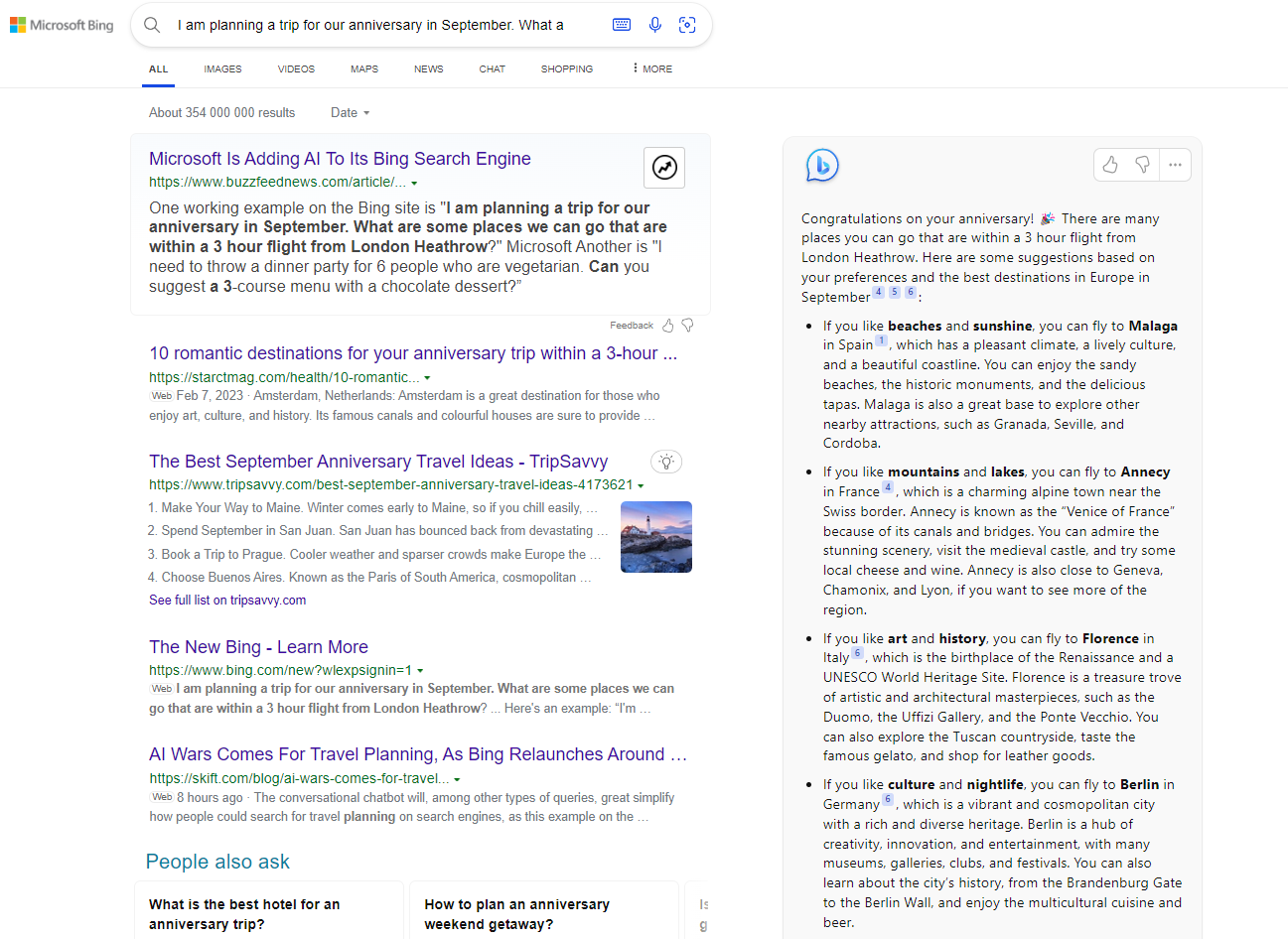Dislike the AI answer with thumbs down
This screenshot has height=939, width=1288.
coord(1143,165)
